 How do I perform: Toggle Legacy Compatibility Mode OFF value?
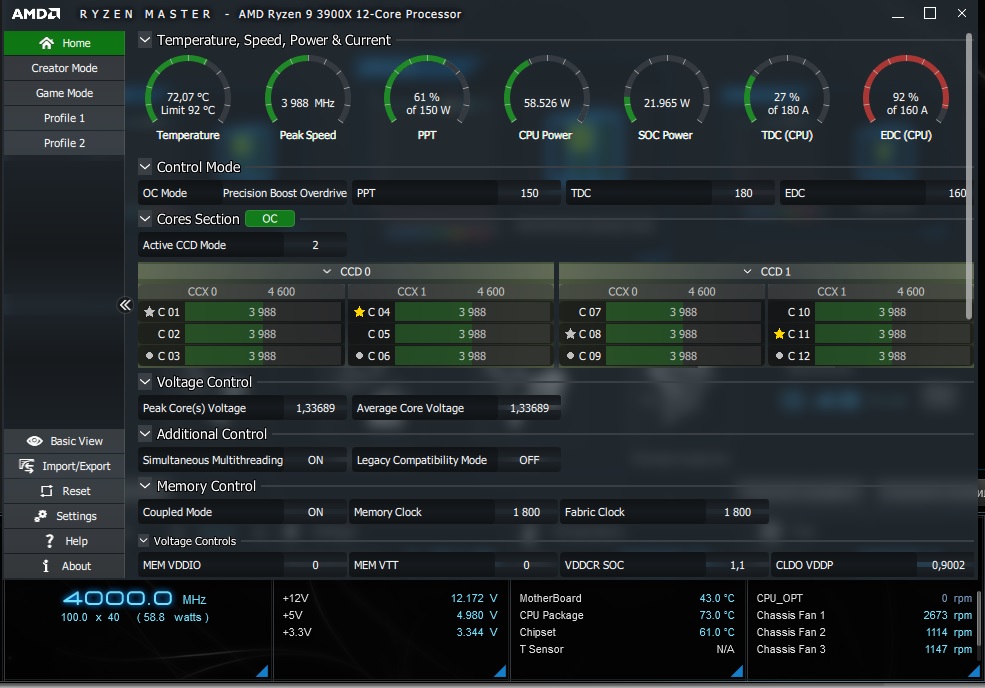point(529,460)
